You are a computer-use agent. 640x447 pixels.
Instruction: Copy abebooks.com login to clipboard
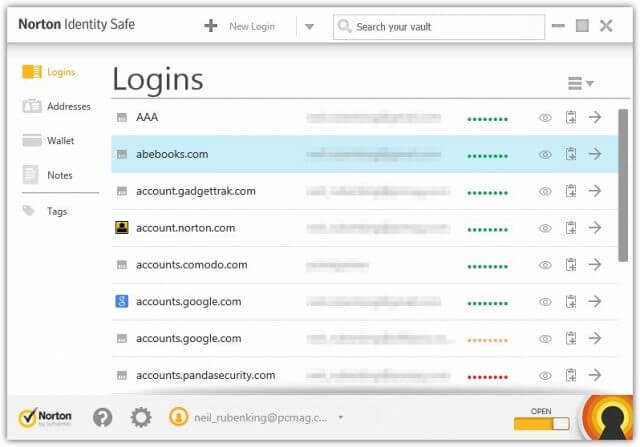click(571, 154)
